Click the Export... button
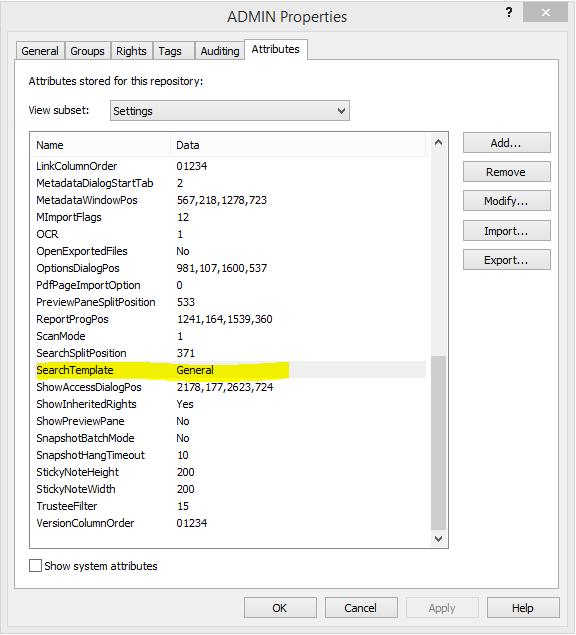The image size is (576, 635). click(506, 260)
